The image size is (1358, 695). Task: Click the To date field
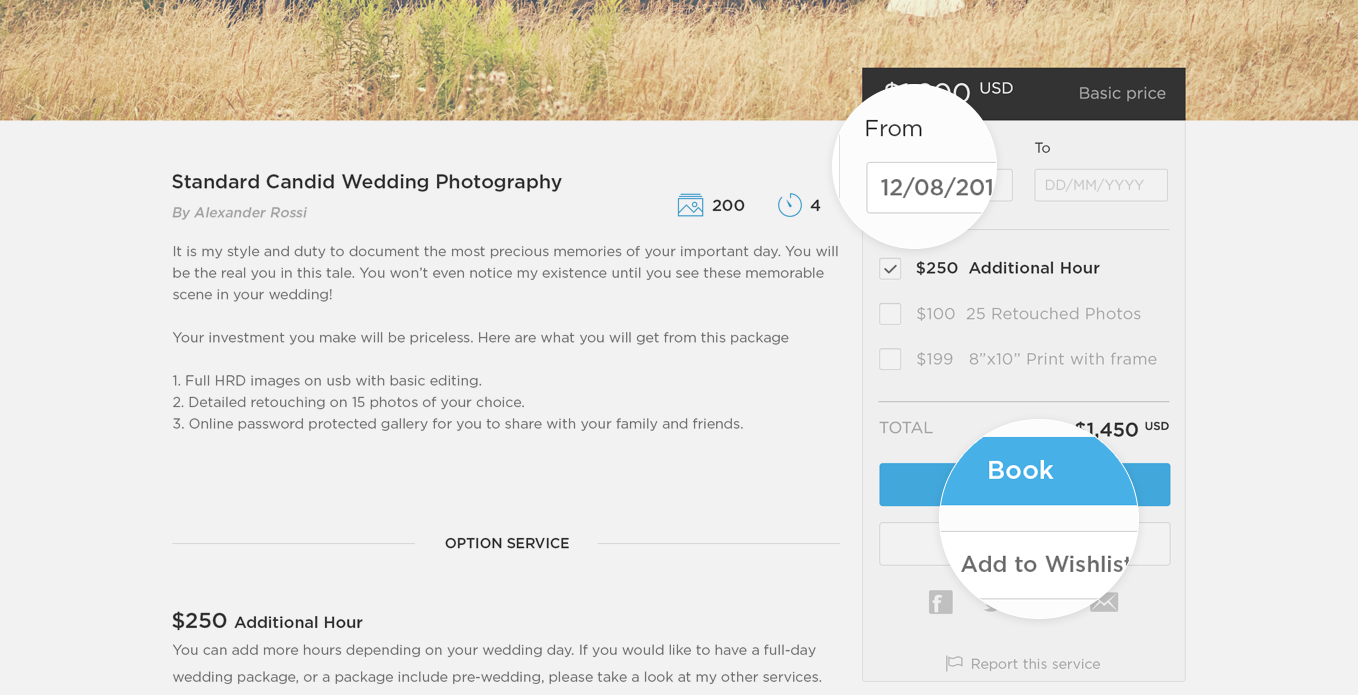tap(1101, 185)
